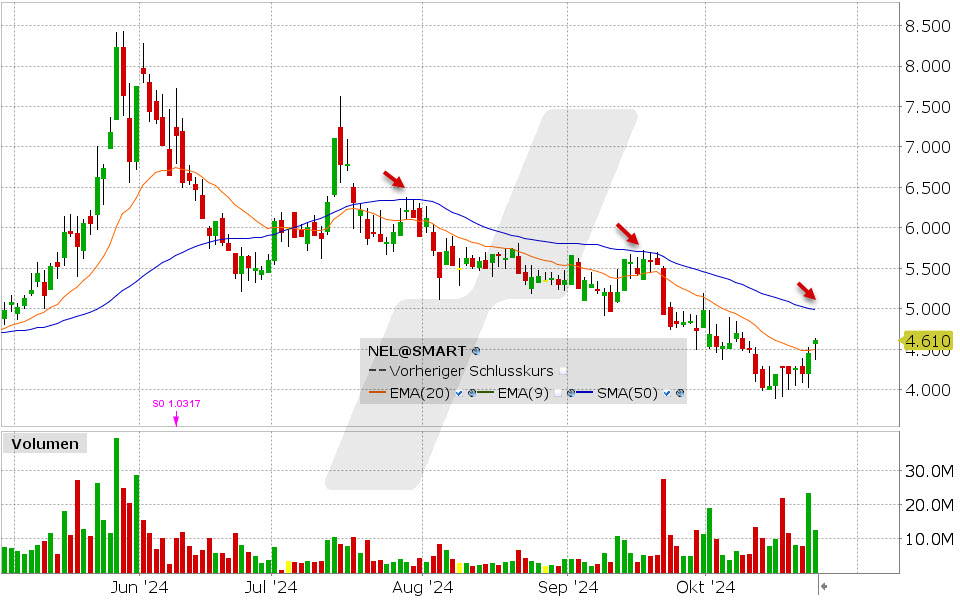Image resolution: width=960 pixels, height=600 pixels.
Task: Click the Vorheriger Schlusskurs legend text
Action: click(471, 371)
